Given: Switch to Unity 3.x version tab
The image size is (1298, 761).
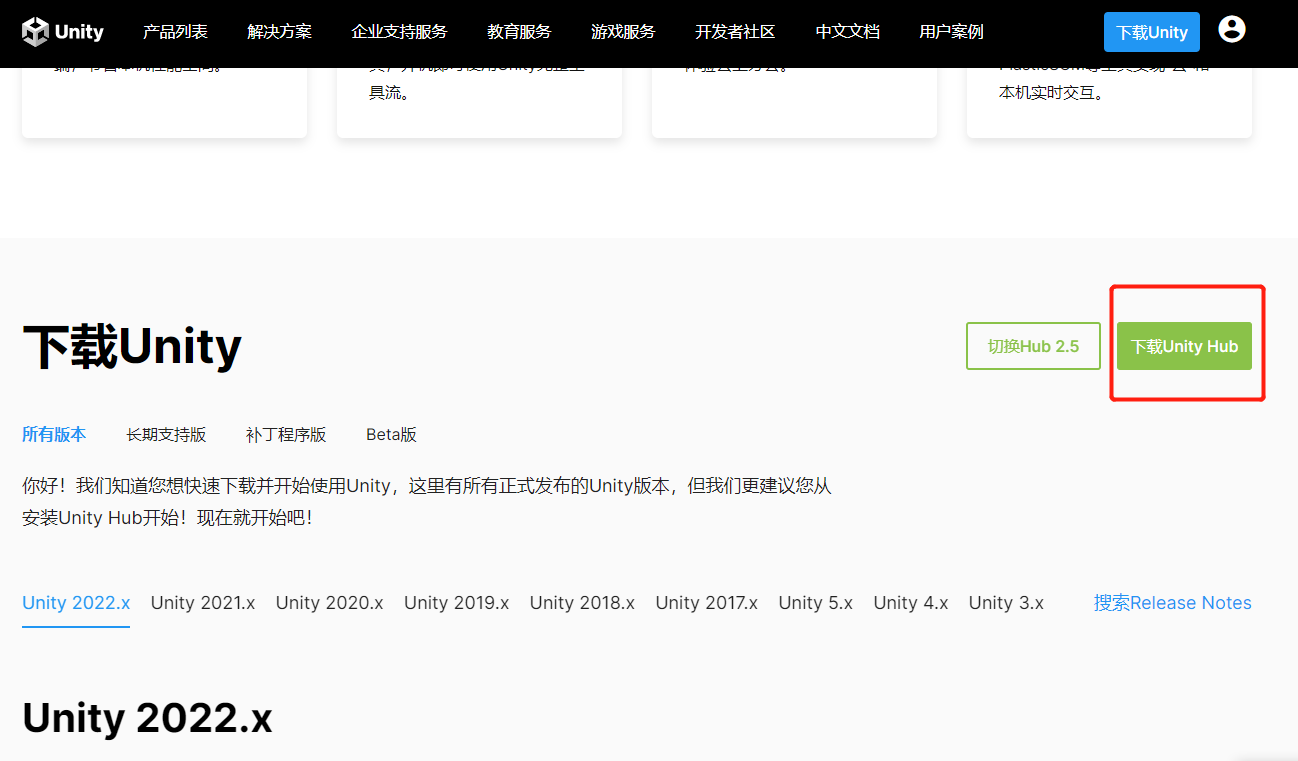Looking at the screenshot, I should (1006, 603).
